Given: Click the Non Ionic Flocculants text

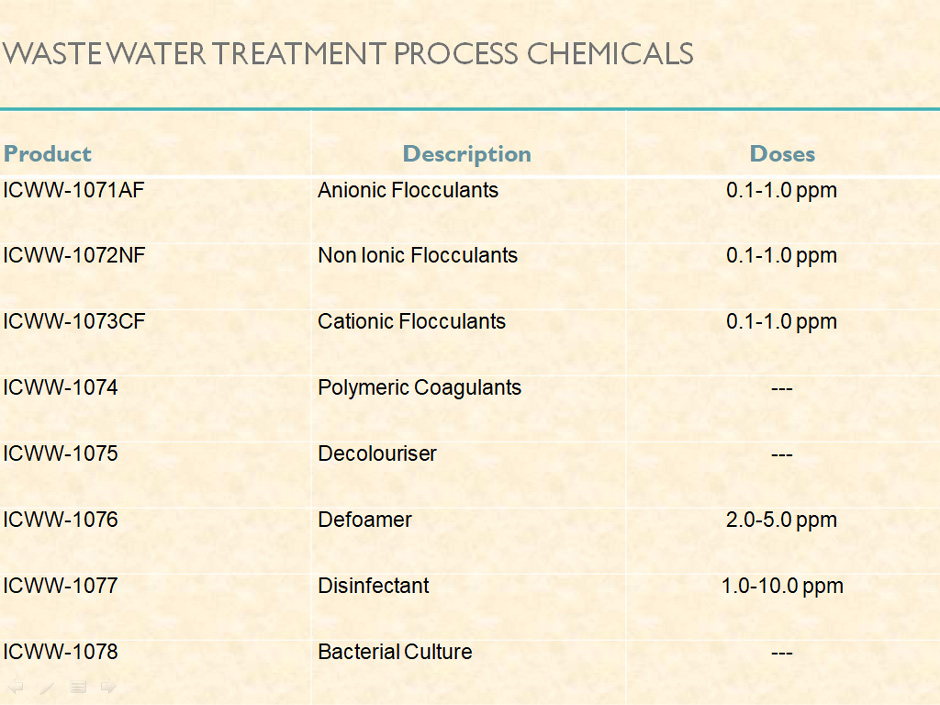Looking at the screenshot, I should (x=417, y=256).
